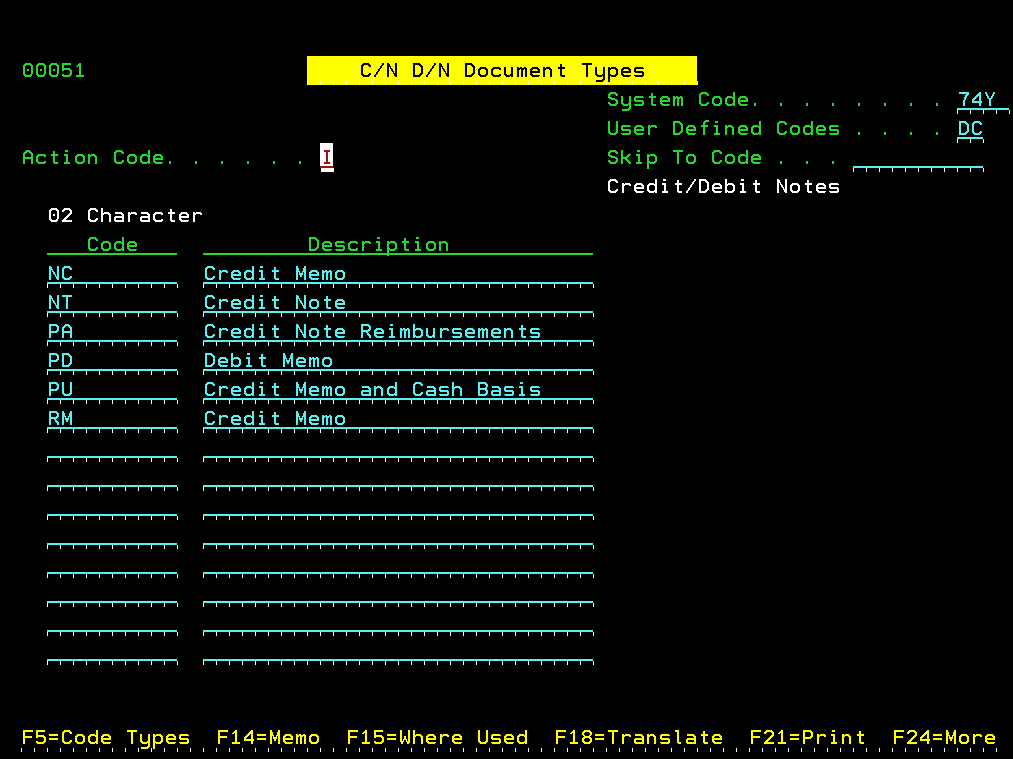Click Credit Memo and Cash Basis description
Viewport: 1013px width, 759px height.
pos(398,390)
